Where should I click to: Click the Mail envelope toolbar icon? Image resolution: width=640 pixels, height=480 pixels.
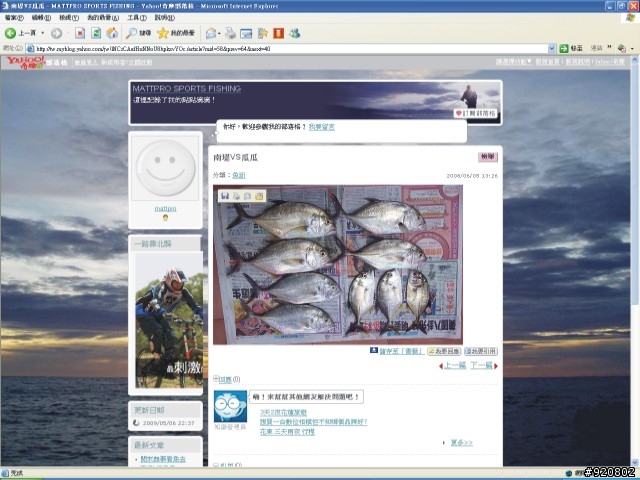[x=211, y=33]
